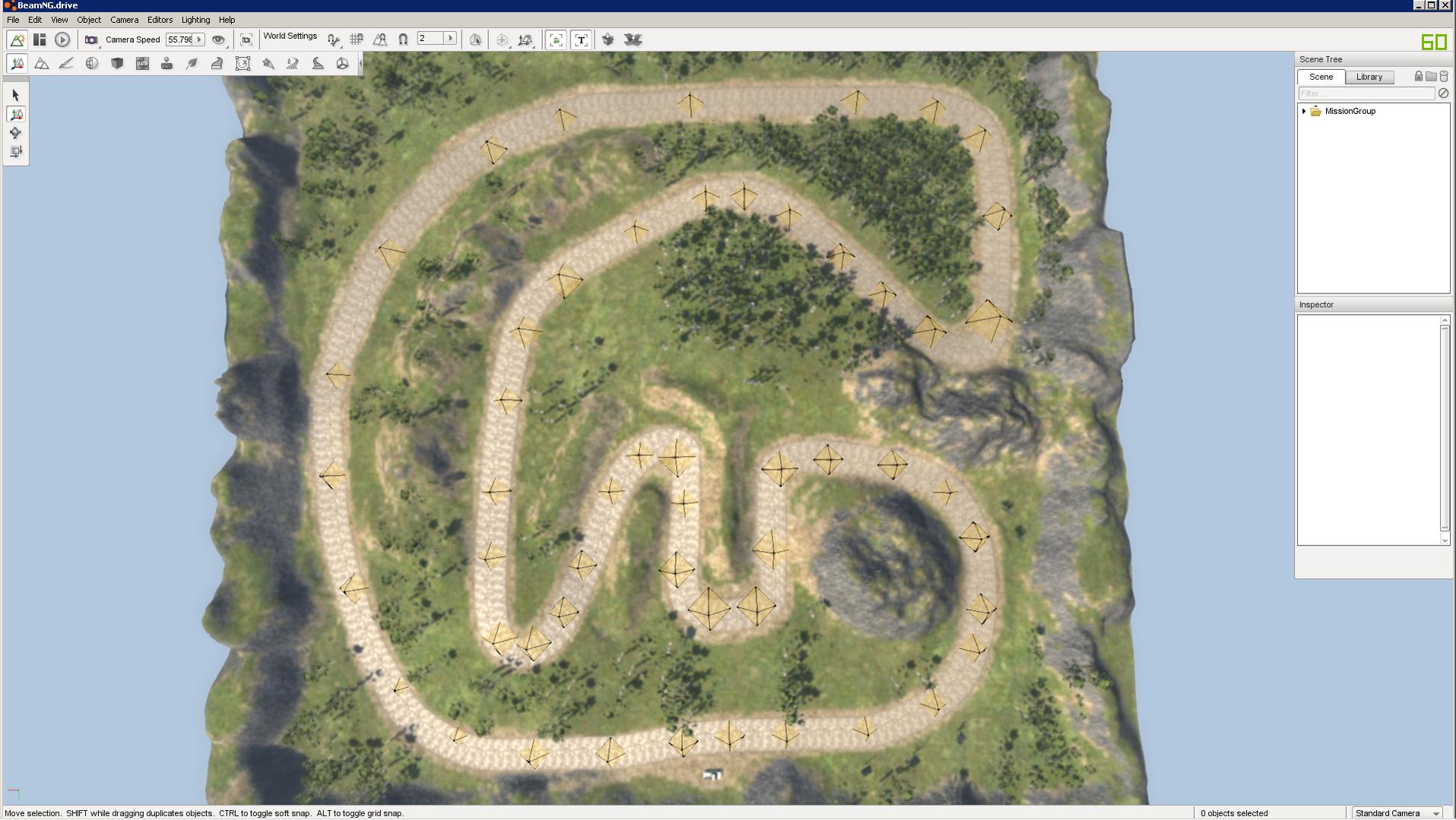Click the Scene Tree trash delete icon
This screenshot has height=820, width=1456.
(x=1444, y=76)
